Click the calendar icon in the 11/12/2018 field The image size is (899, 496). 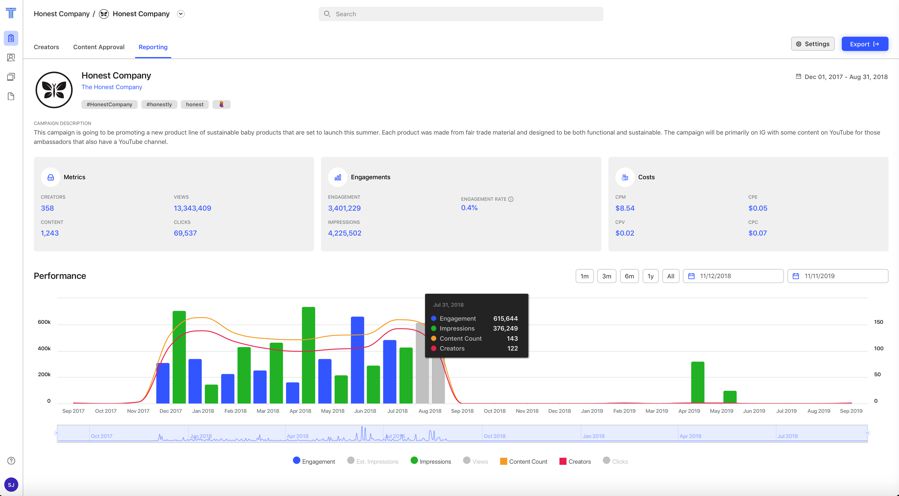pos(691,276)
